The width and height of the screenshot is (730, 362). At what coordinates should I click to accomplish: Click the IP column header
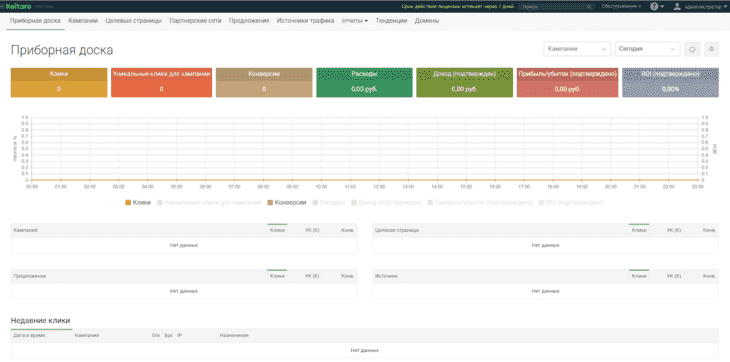tap(180, 335)
